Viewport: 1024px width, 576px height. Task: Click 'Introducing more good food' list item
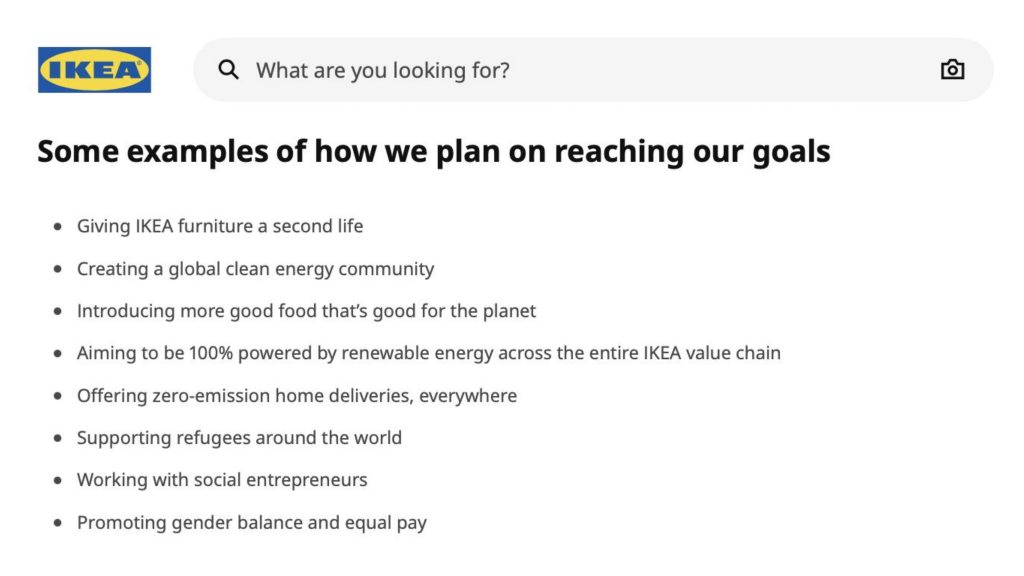(x=306, y=311)
